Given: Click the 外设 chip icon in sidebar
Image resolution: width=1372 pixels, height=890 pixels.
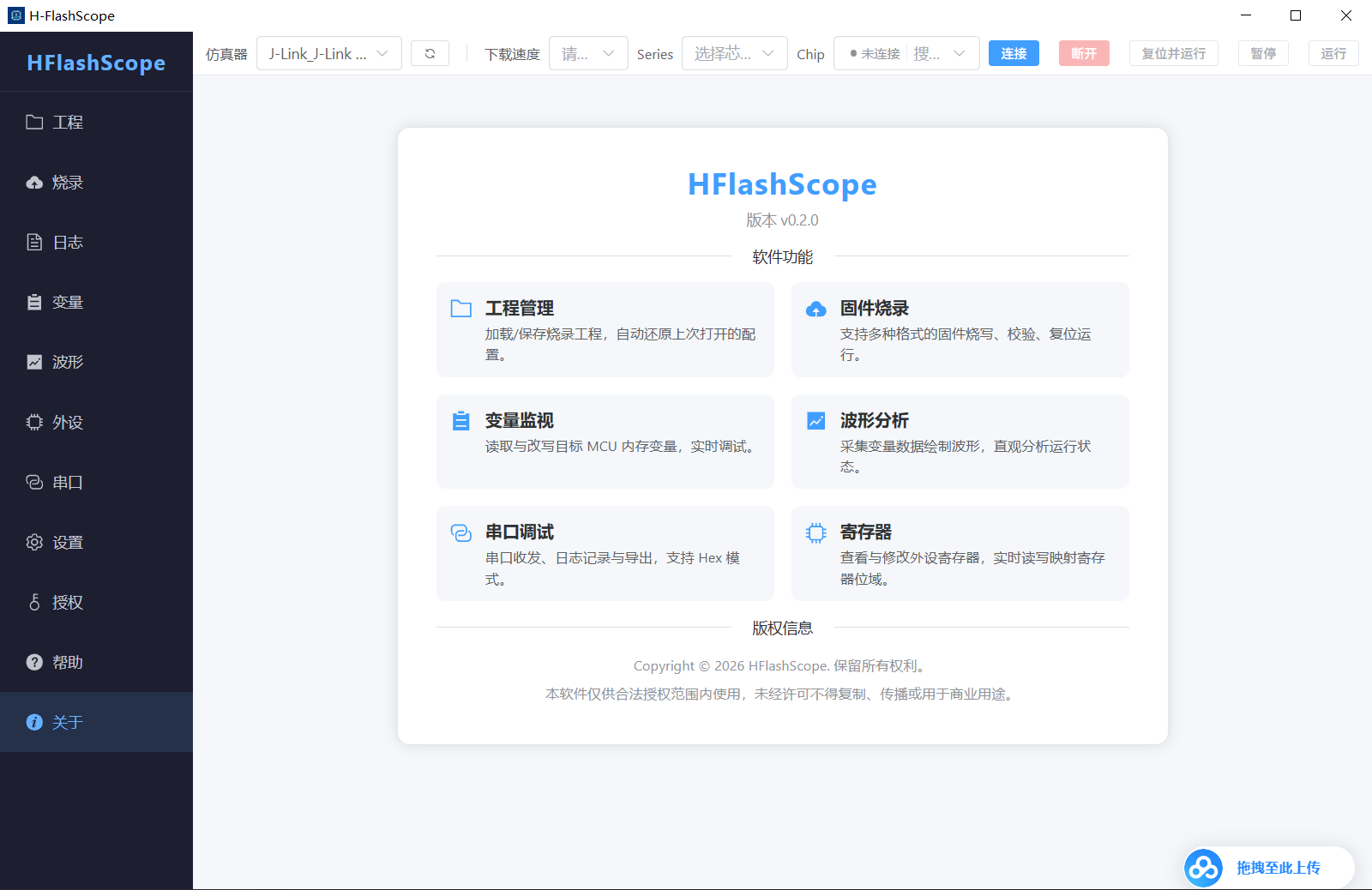Looking at the screenshot, I should 34,422.
